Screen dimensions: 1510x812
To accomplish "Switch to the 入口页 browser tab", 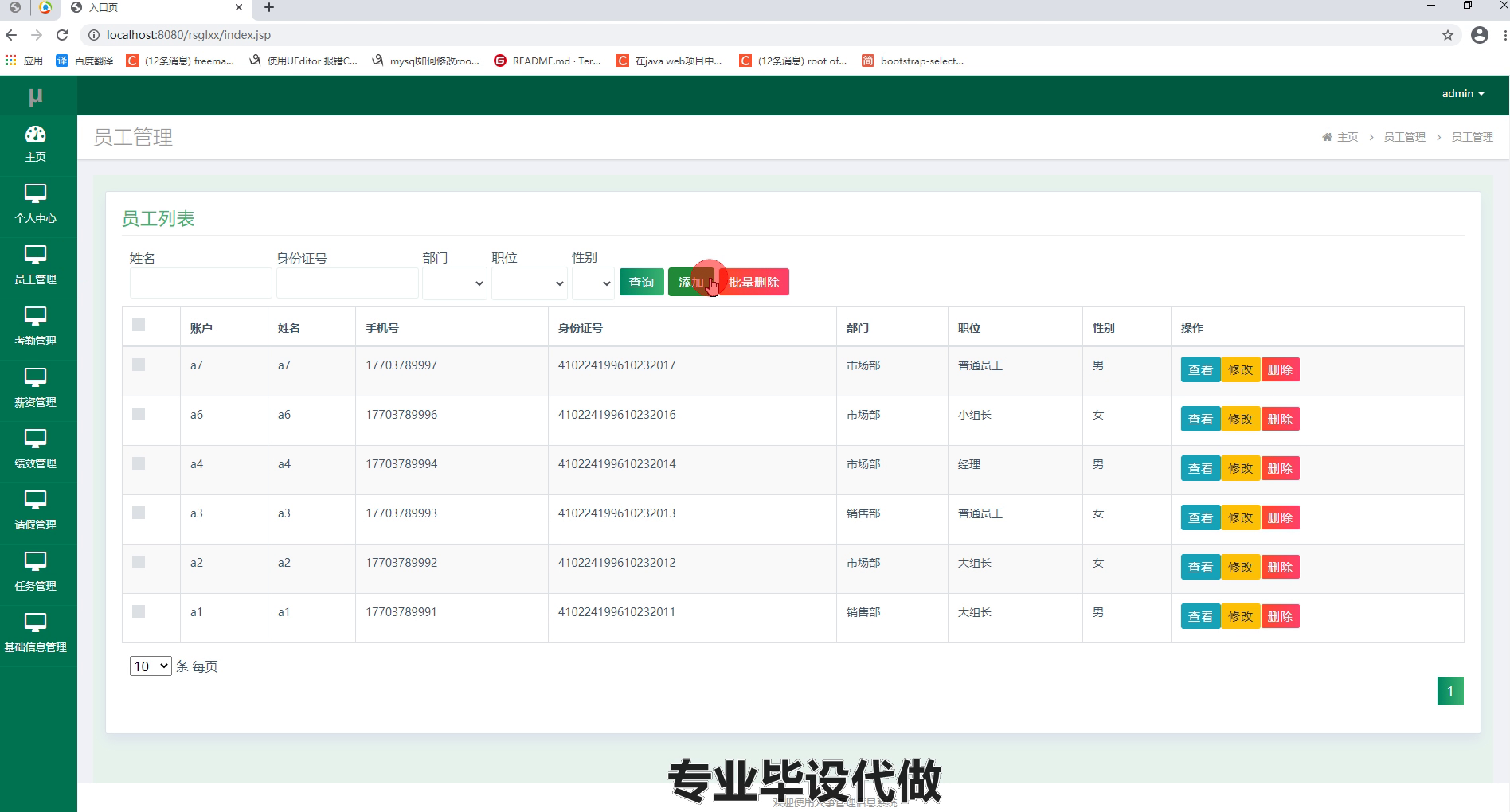I will point(156,7).
